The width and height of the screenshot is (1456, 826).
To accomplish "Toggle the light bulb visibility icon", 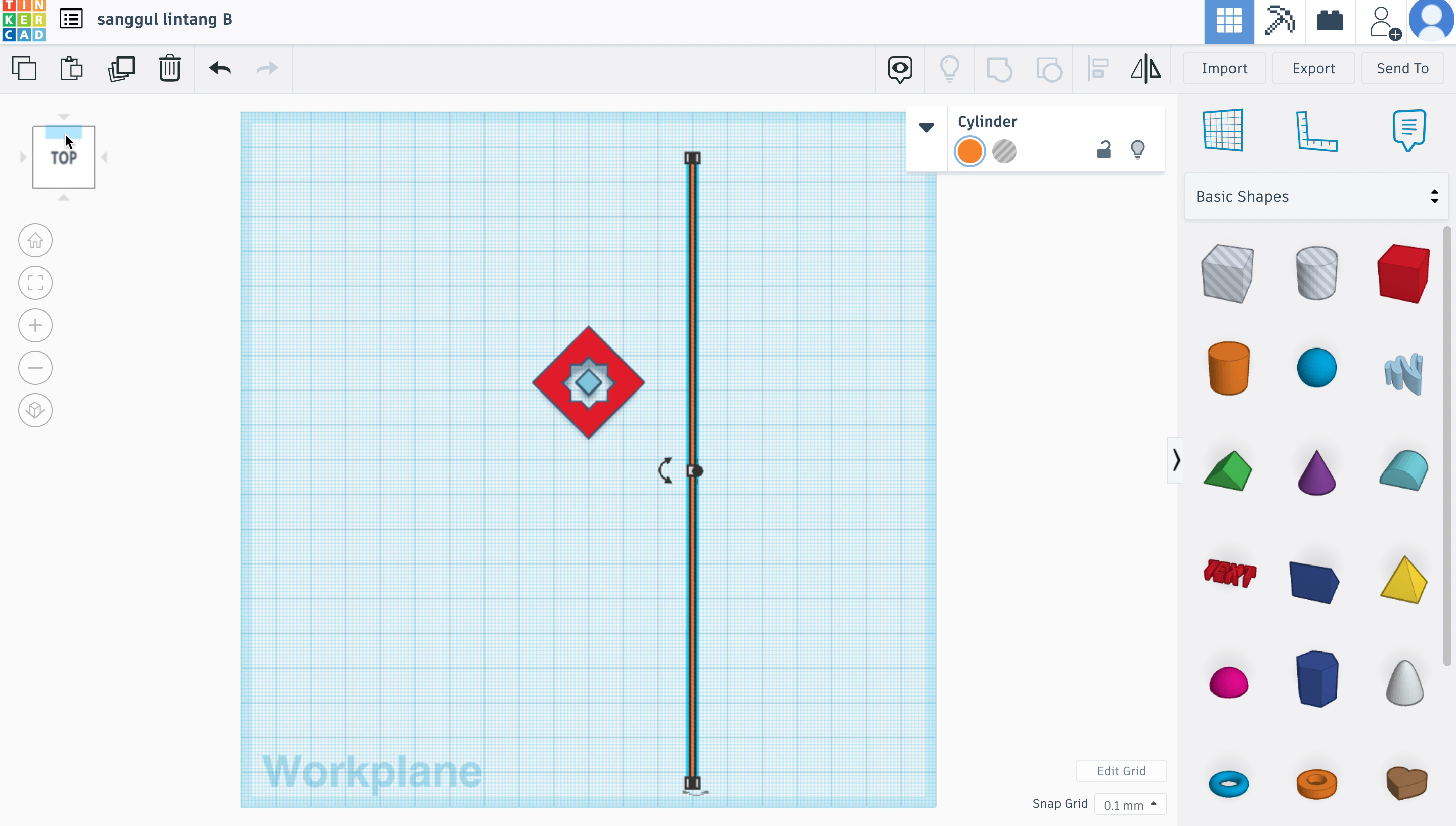I will point(1137,150).
